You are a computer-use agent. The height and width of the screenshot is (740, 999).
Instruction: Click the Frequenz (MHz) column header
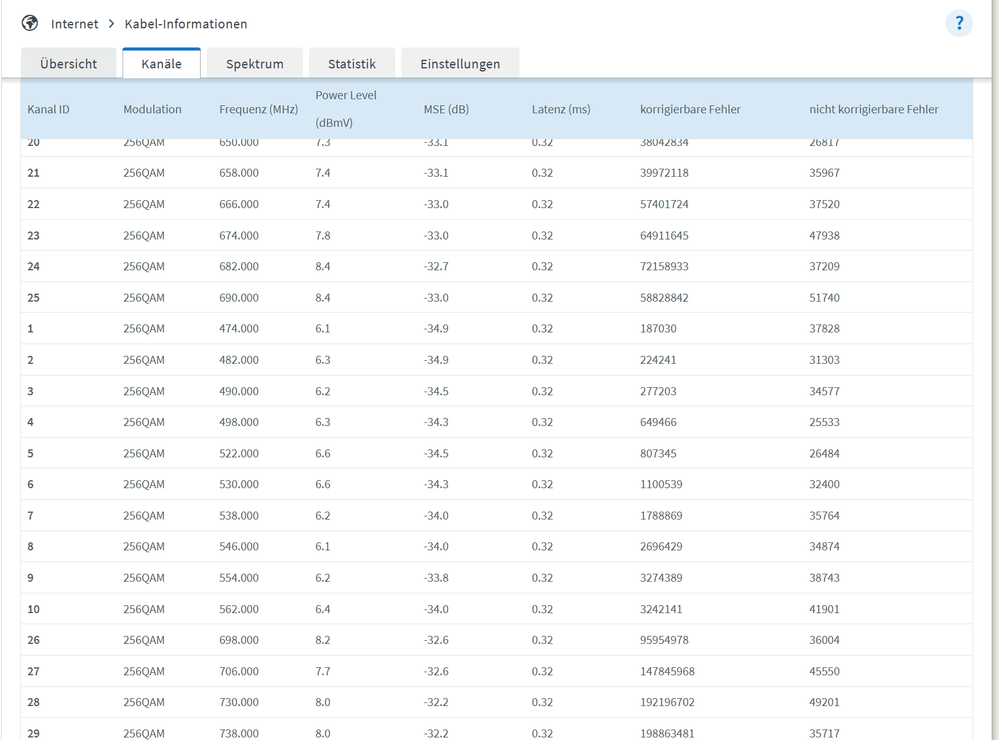(259, 109)
